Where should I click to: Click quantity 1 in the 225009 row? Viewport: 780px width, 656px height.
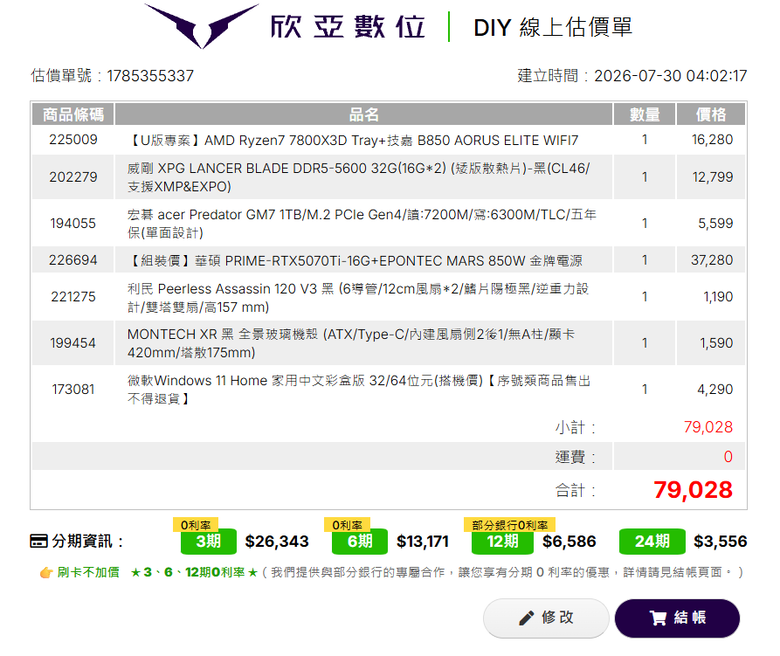(x=645, y=140)
